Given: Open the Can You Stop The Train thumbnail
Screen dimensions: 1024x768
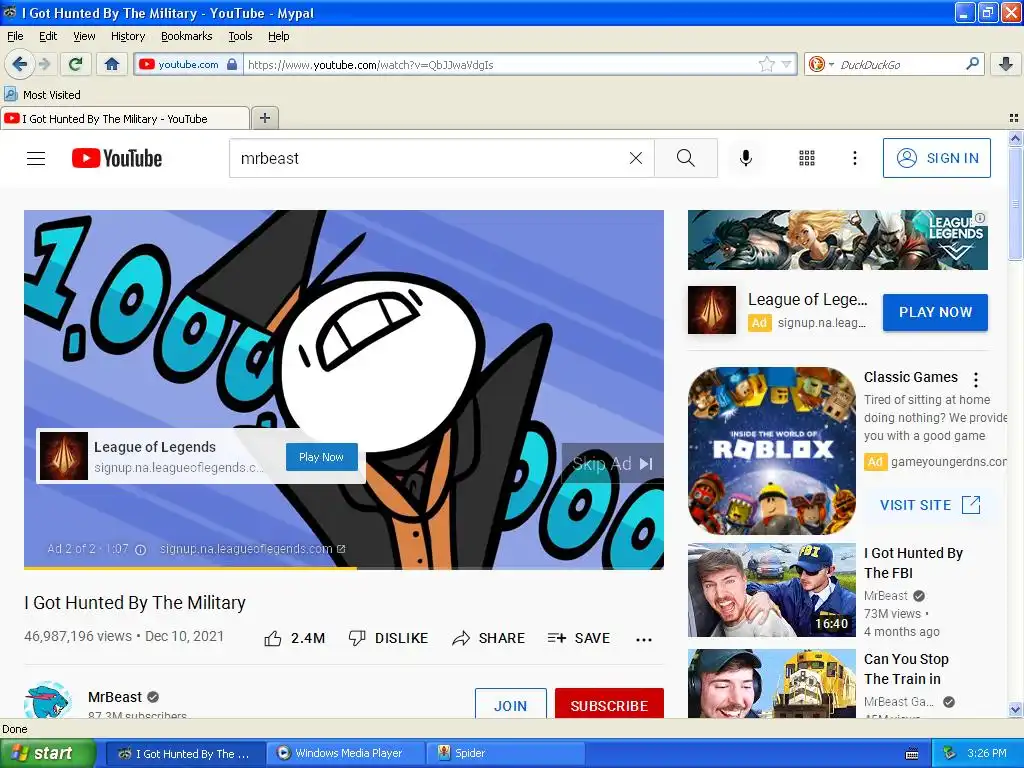Looking at the screenshot, I should click(772, 683).
